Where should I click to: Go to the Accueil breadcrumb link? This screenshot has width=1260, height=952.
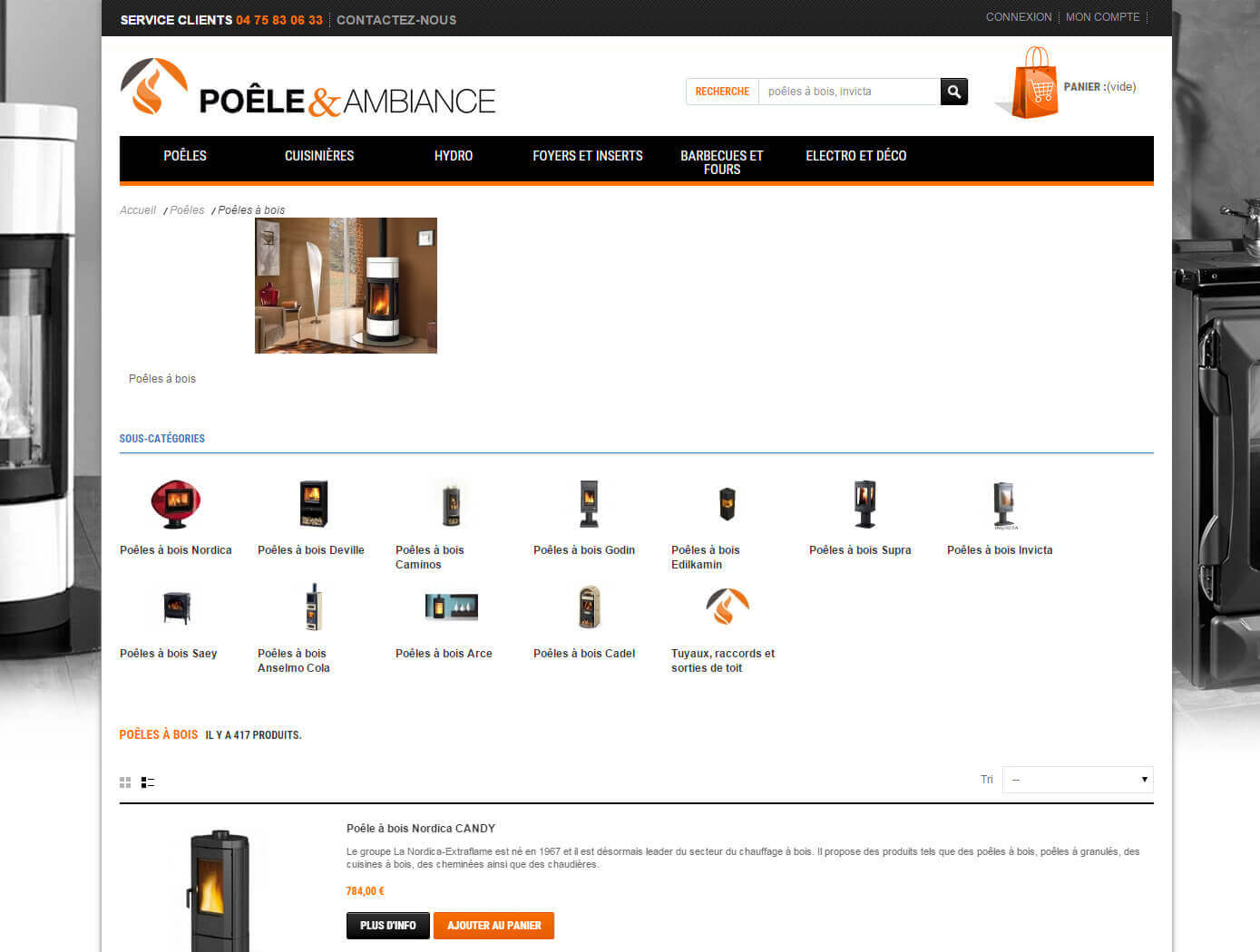coord(138,210)
